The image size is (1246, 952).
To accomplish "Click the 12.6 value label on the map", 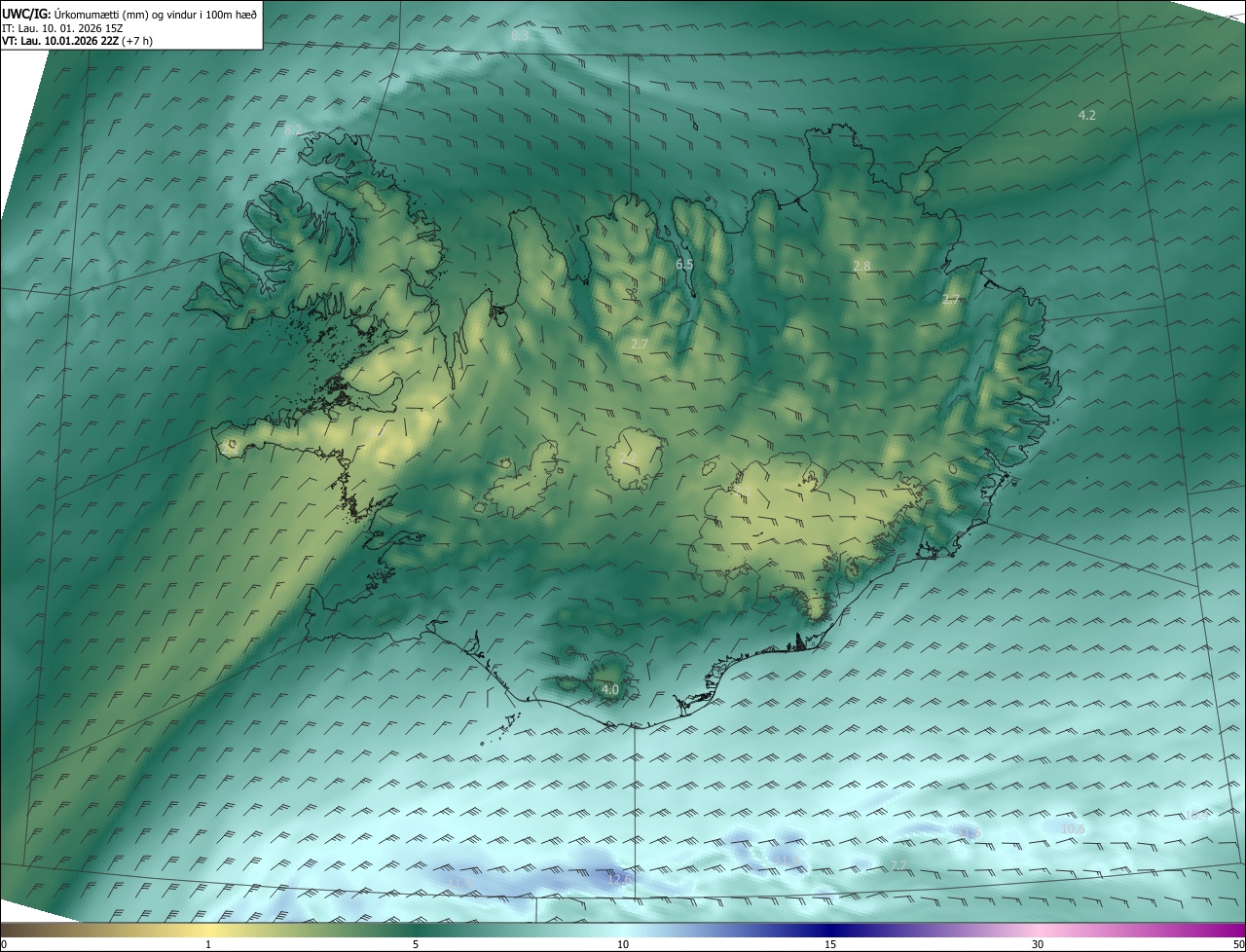I will point(619,878).
